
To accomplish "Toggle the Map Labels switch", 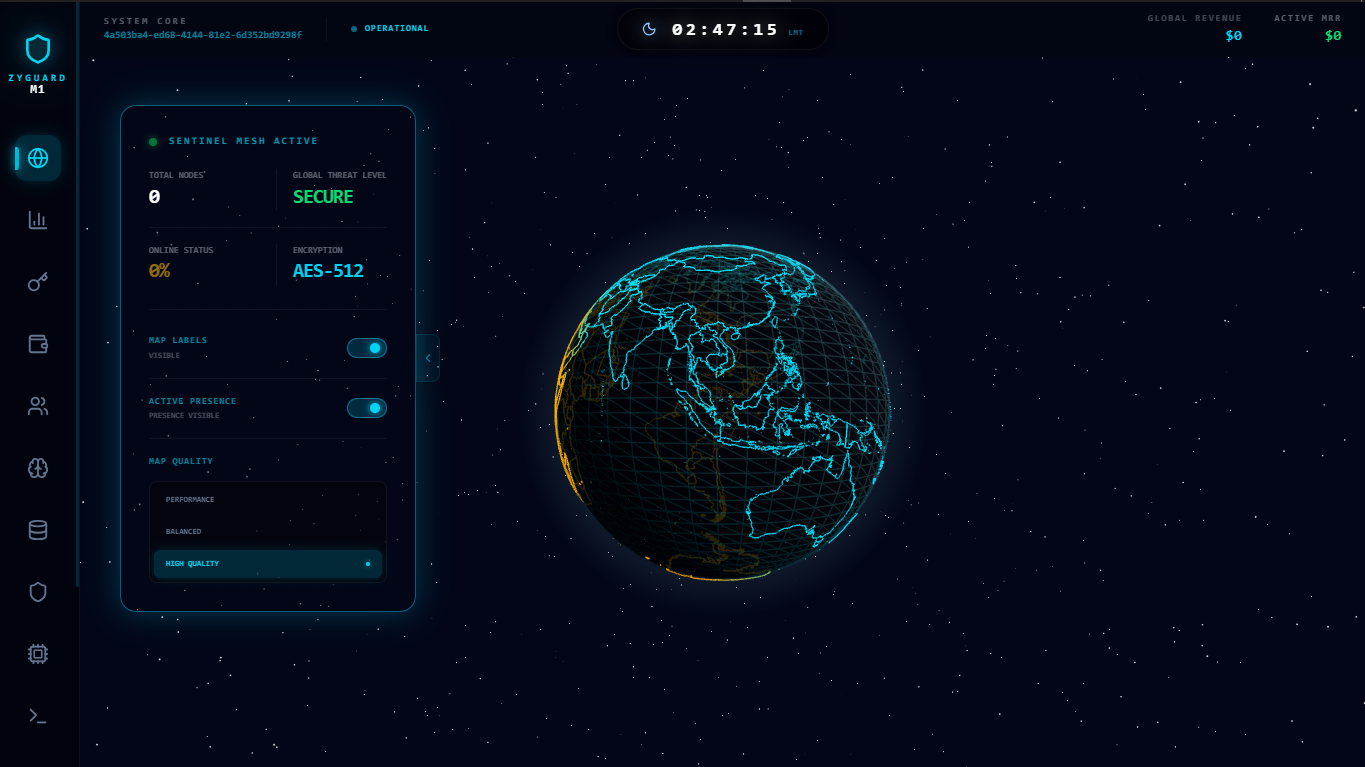I will point(367,348).
